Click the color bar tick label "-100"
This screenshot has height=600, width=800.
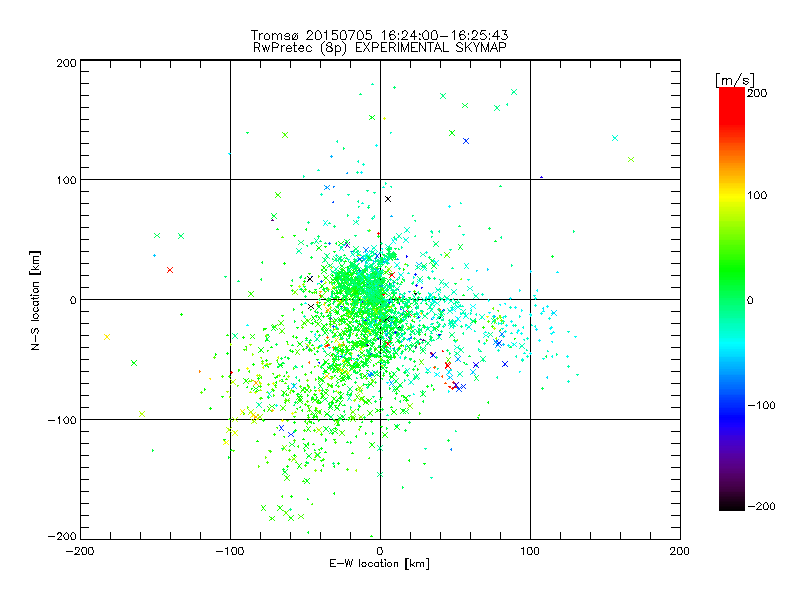(x=761, y=405)
